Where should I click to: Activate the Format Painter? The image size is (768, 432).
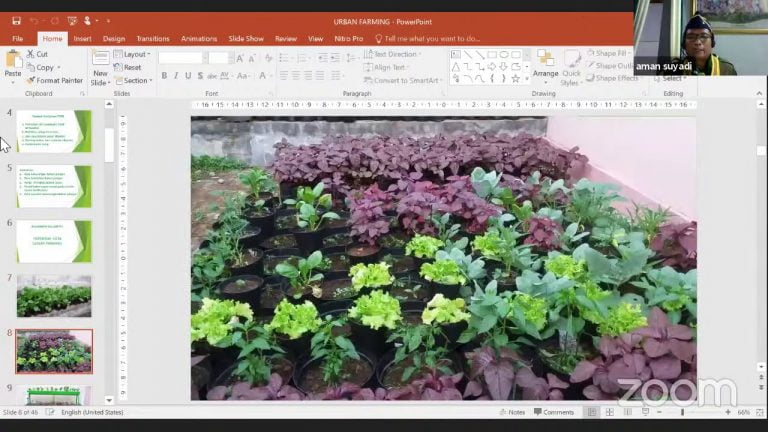click(55, 80)
